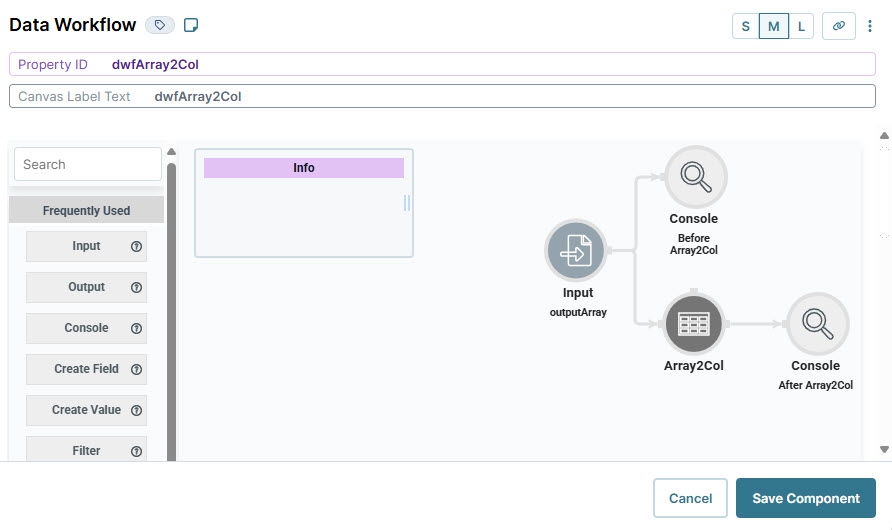The image size is (892, 530).
Task: Select the Array2Col operator node
Action: click(x=693, y=324)
